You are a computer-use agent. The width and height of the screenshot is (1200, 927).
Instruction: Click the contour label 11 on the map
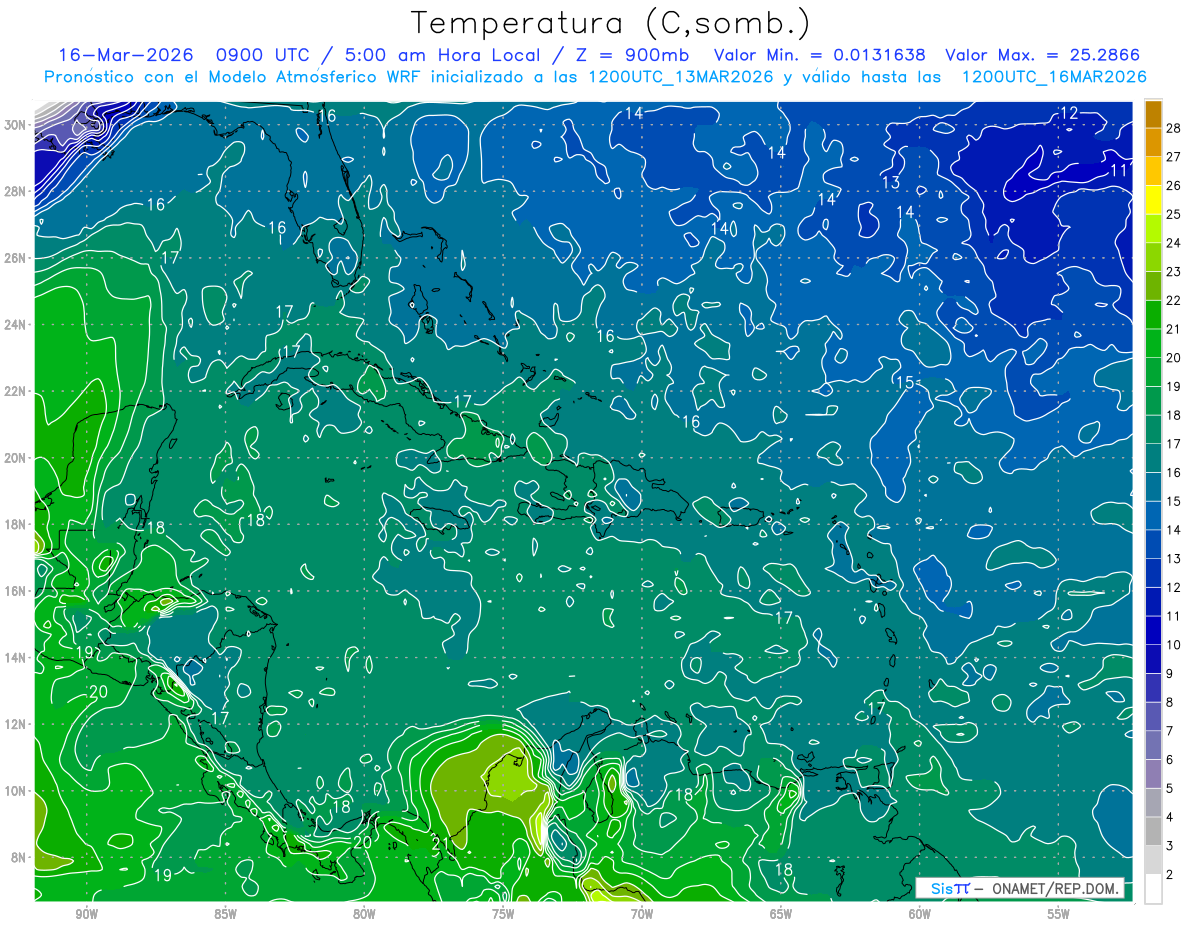tap(1119, 170)
